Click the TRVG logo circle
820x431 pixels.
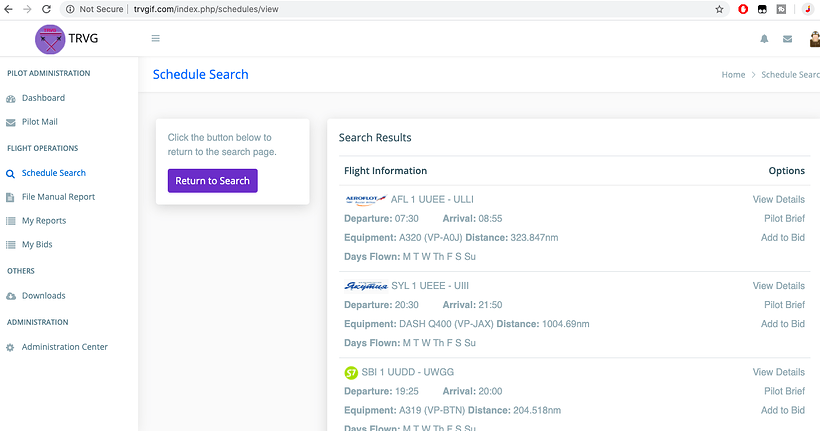50,39
